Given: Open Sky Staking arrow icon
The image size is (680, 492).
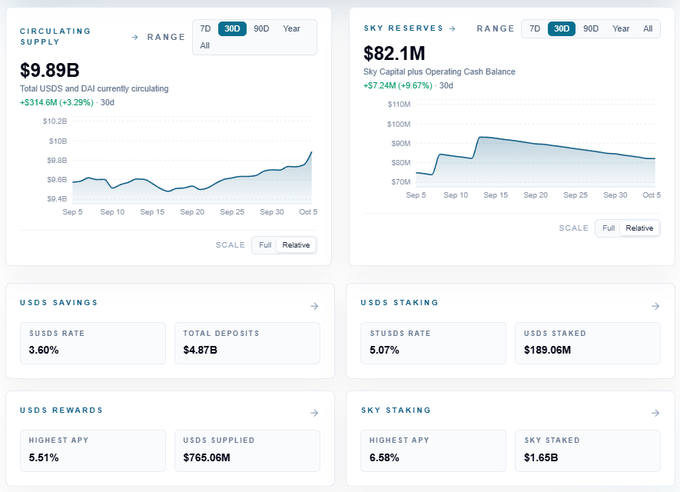Looking at the screenshot, I should coord(655,413).
